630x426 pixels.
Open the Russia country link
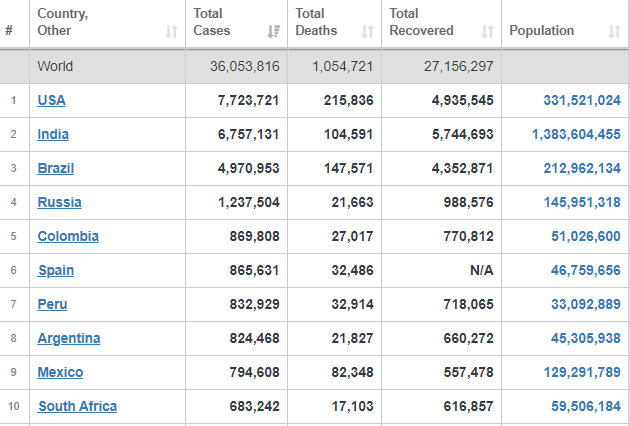[59, 202]
